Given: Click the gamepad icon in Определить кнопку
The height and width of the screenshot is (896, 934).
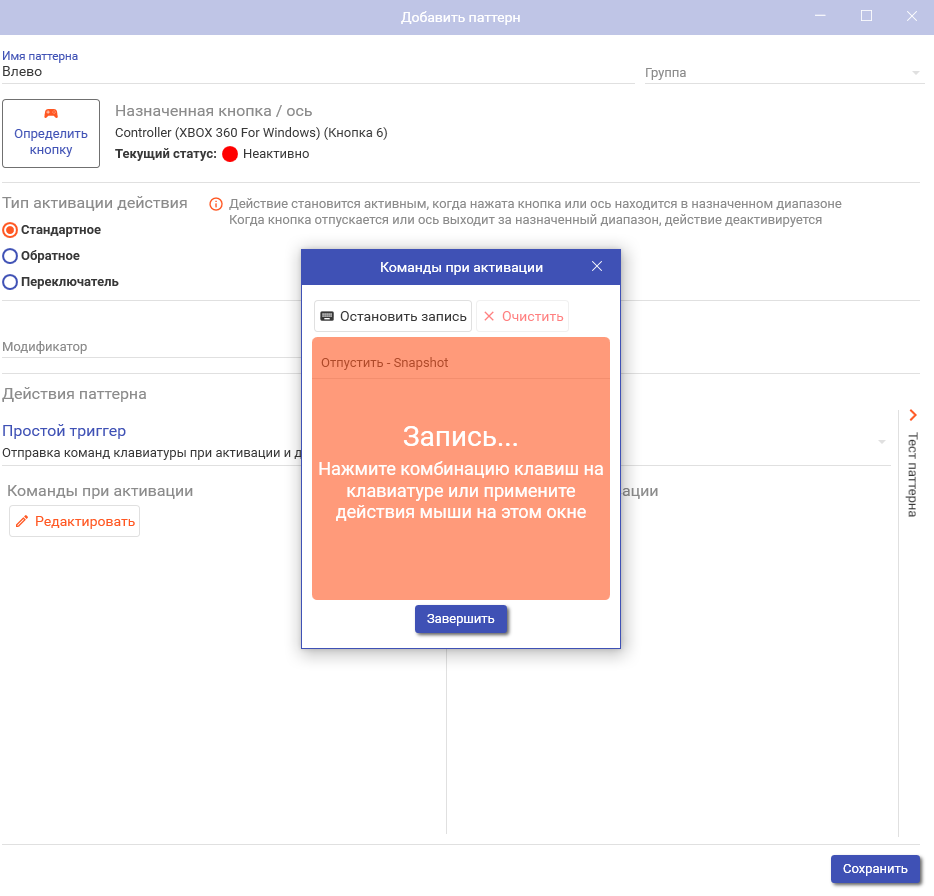Looking at the screenshot, I should pyautogui.click(x=51, y=114).
